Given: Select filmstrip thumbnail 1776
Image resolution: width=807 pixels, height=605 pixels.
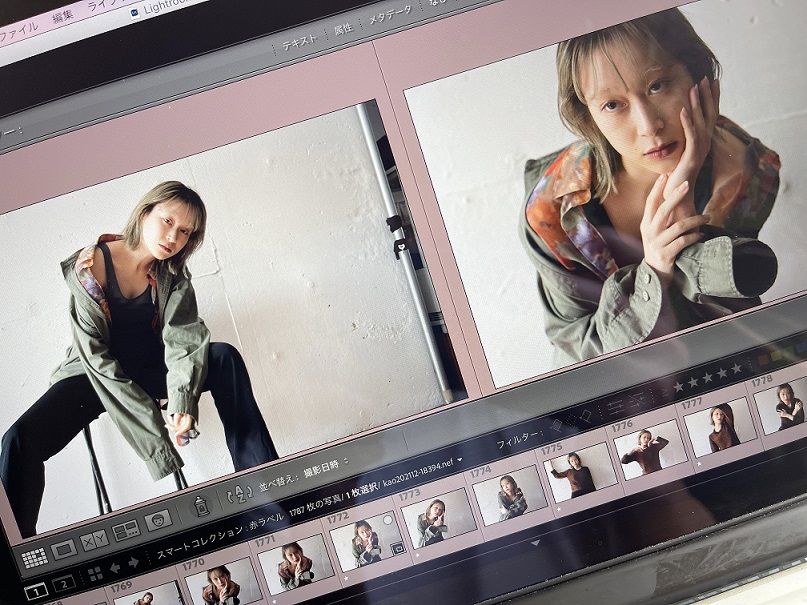Looking at the screenshot, I should (x=650, y=451).
